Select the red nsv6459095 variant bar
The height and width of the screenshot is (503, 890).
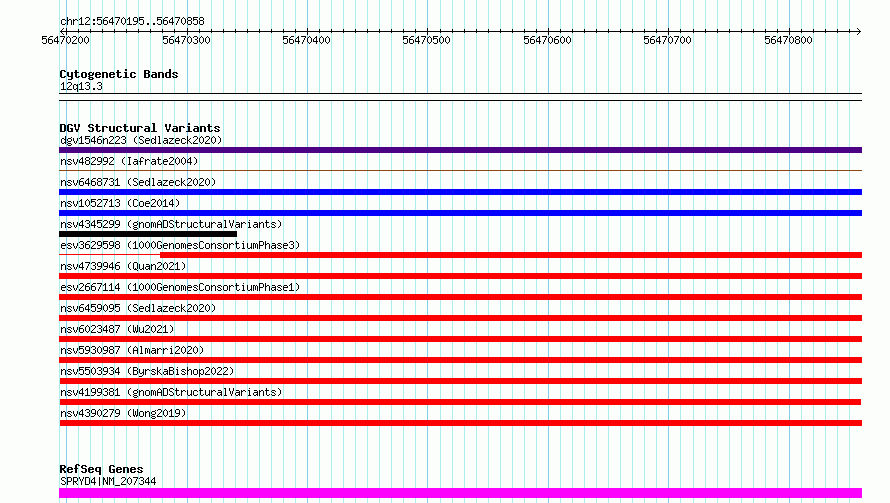point(460,318)
